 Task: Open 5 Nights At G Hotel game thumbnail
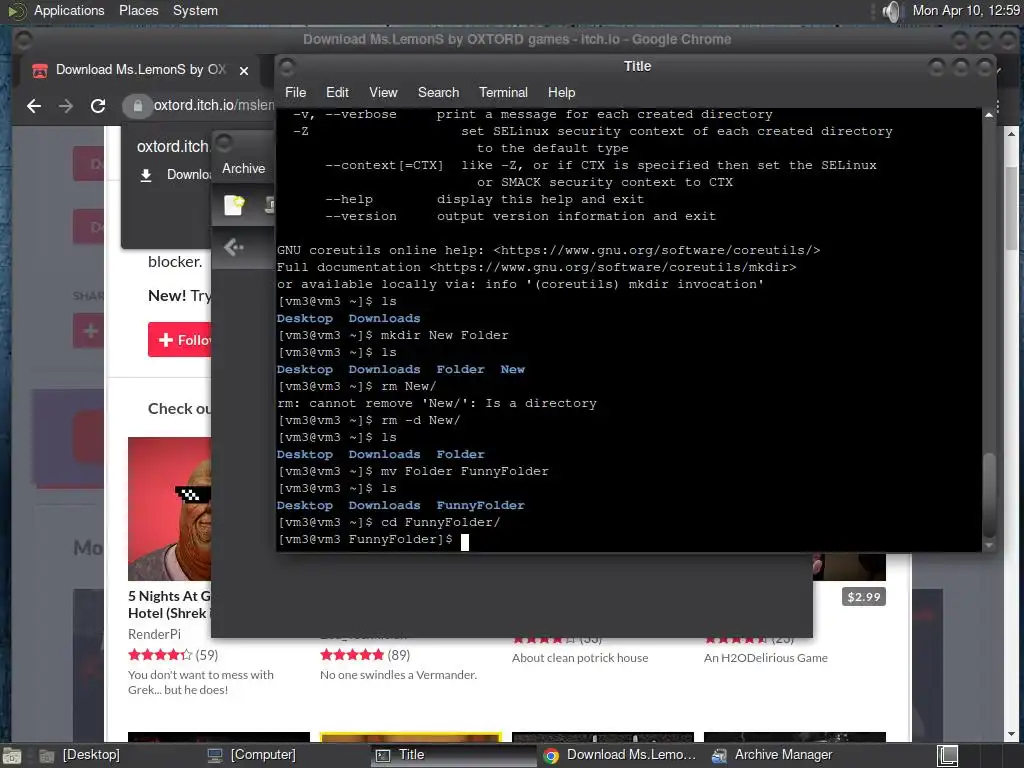point(170,509)
